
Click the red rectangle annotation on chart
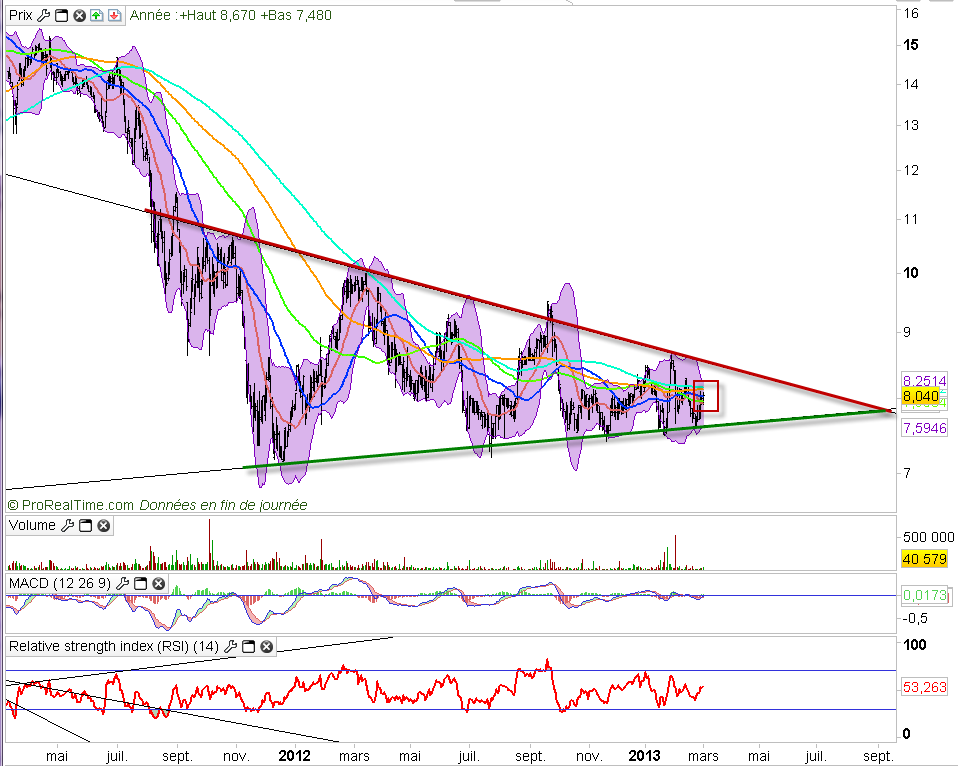[705, 397]
